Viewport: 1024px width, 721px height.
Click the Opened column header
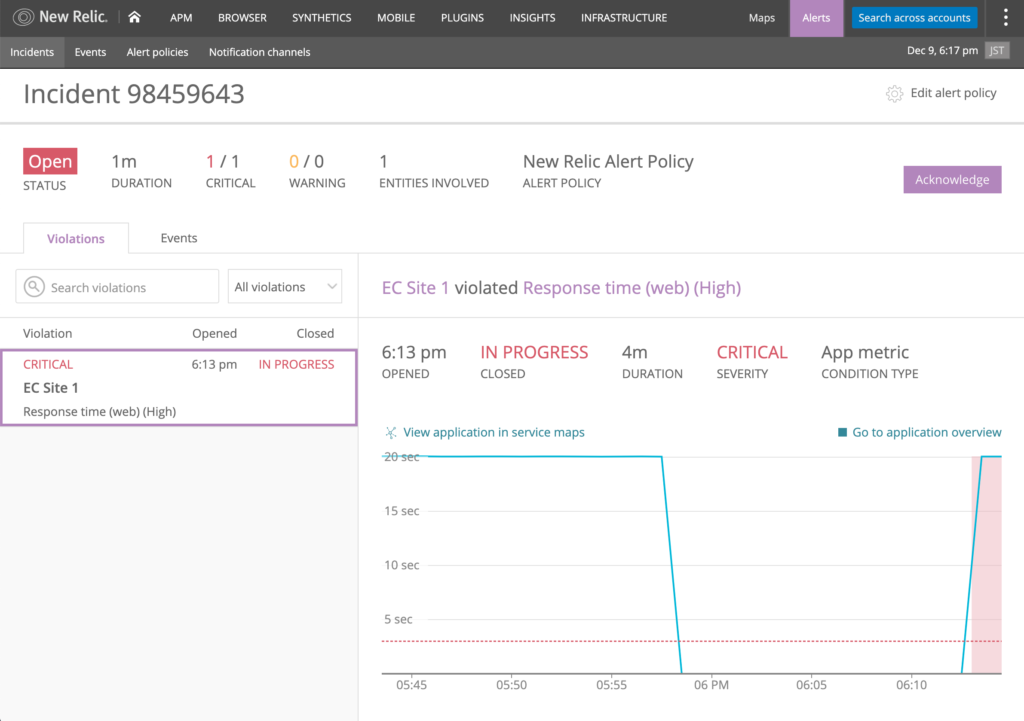point(214,333)
